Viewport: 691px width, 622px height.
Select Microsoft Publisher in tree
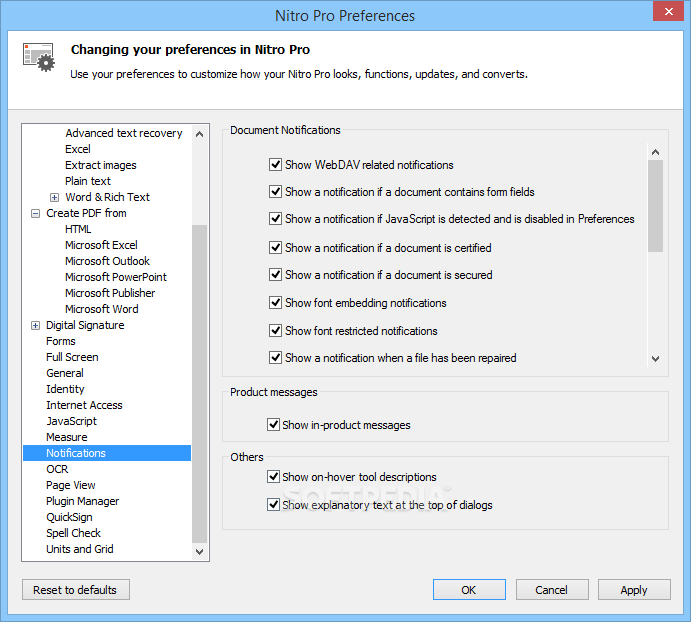(110, 293)
